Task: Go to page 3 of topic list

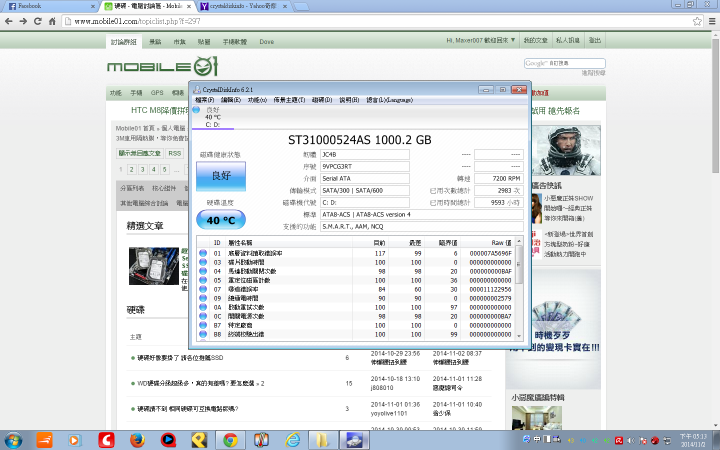Action: tap(142, 169)
